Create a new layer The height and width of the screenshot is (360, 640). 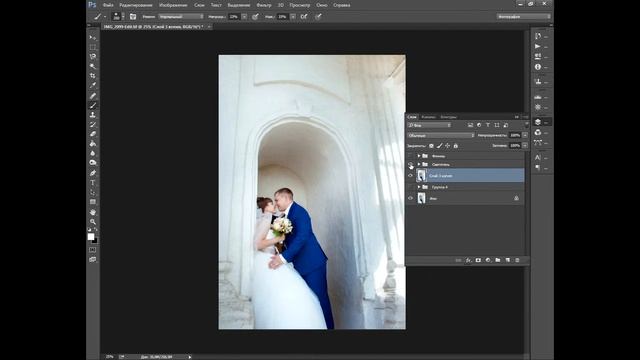507,260
